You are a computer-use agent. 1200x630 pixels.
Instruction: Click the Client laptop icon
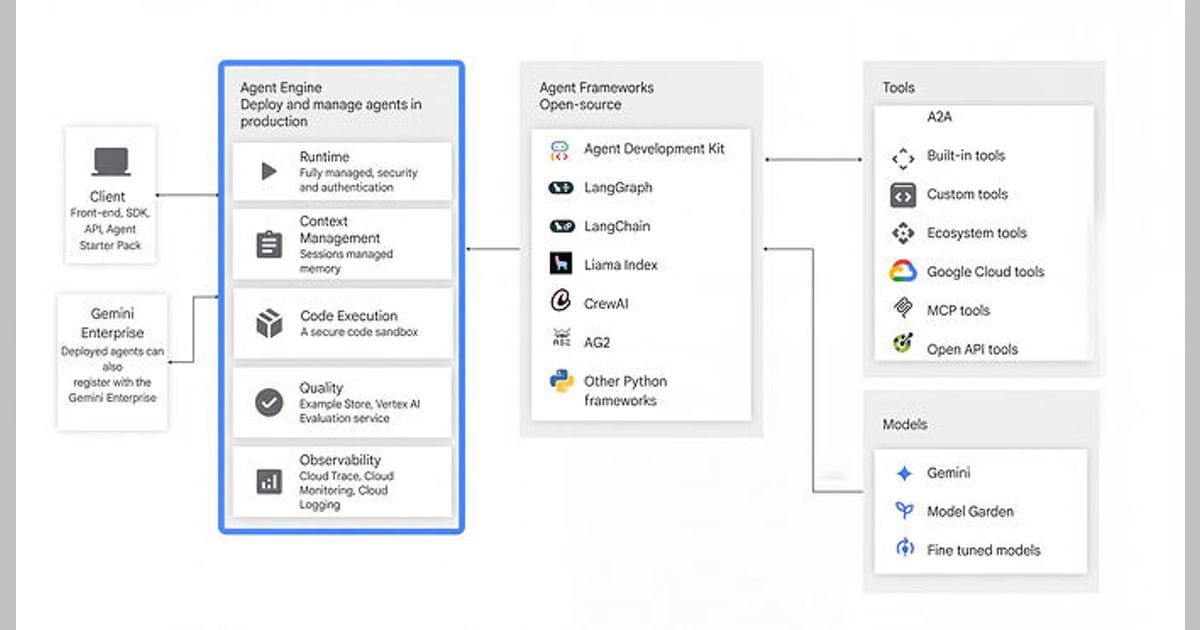110,162
